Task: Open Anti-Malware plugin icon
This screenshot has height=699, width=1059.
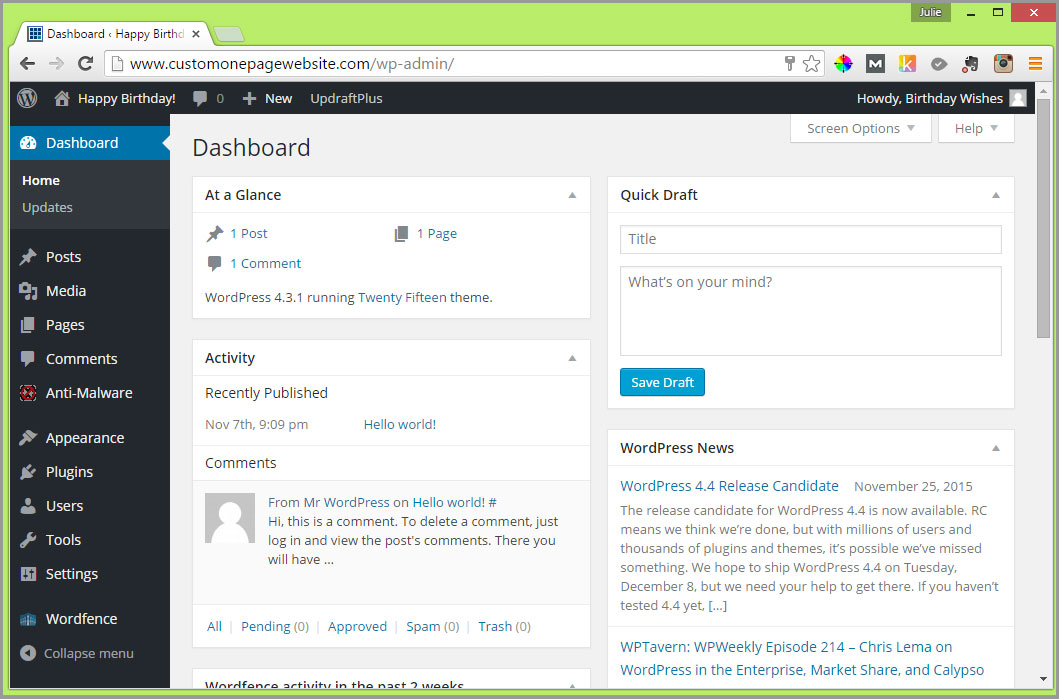Action: pyautogui.click(x=28, y=393)
